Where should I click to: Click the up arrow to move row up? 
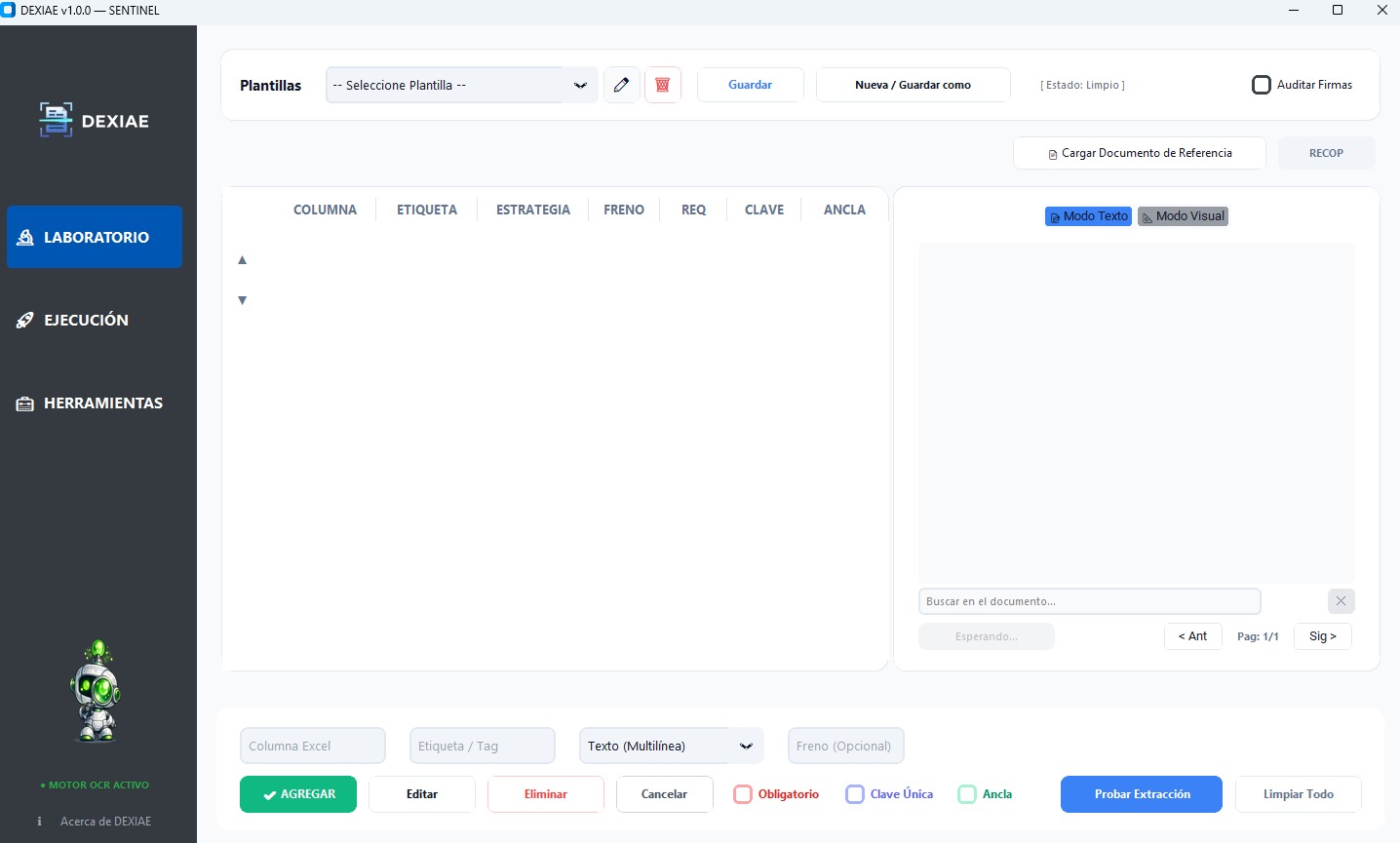point(243,260)
